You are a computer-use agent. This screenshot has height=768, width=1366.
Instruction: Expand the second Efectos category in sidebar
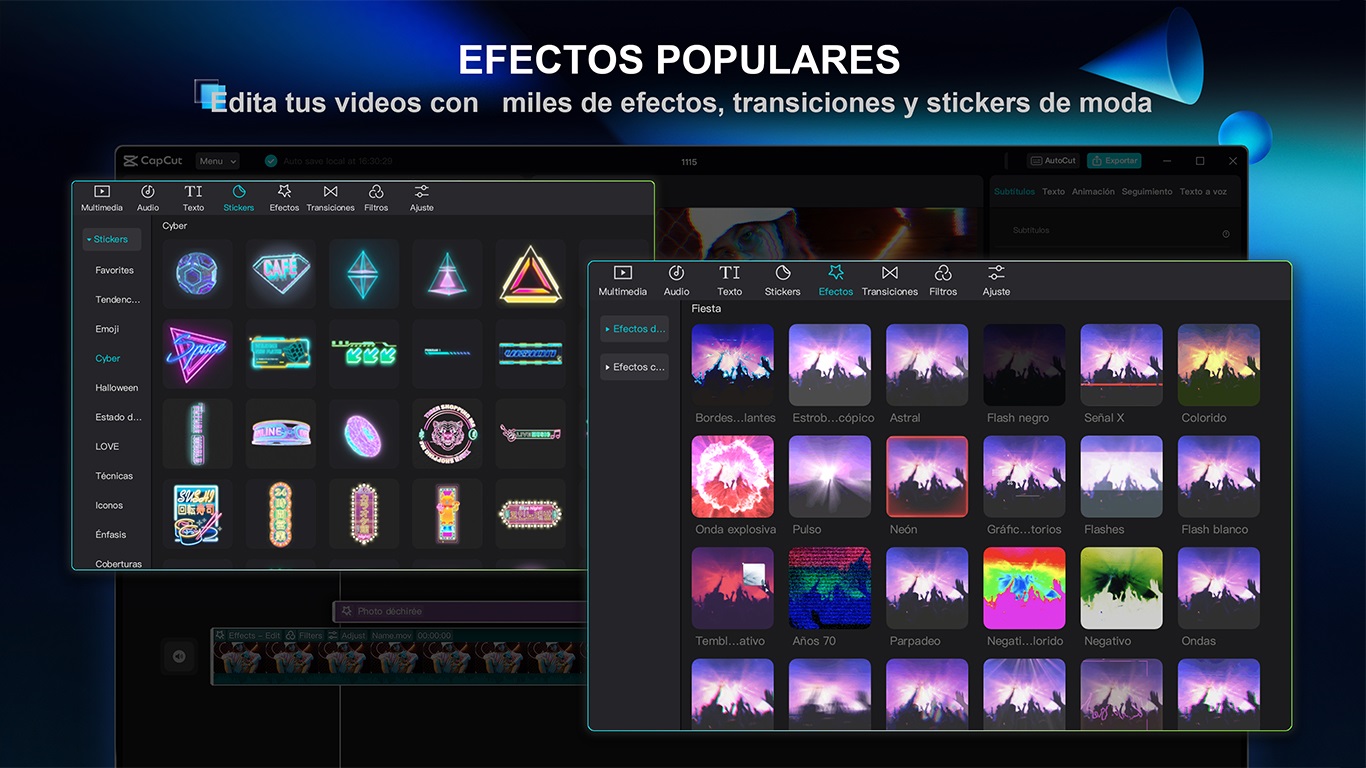click(635, 367)
